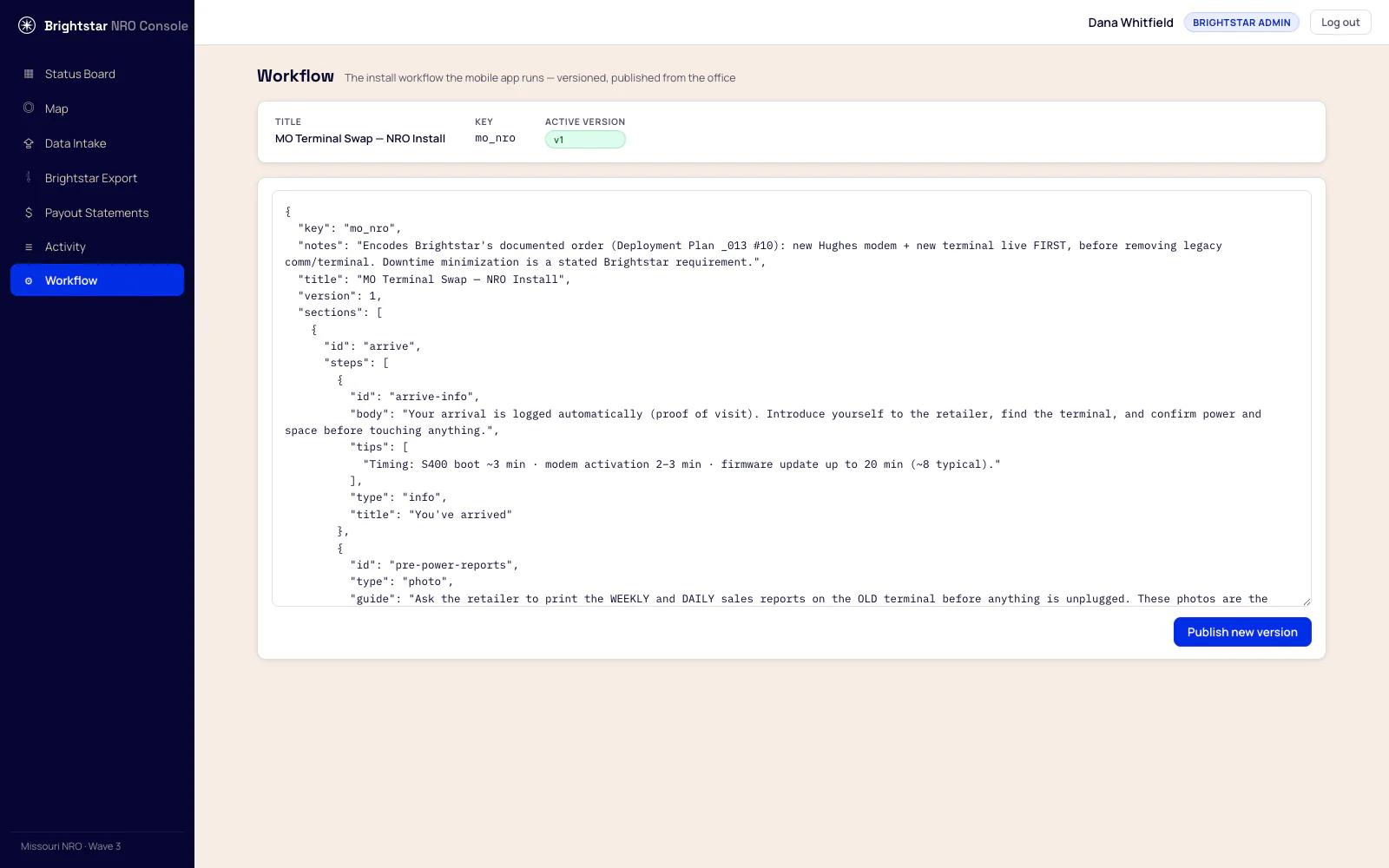Click the Brightstar NRO Console title

(116, 26)
